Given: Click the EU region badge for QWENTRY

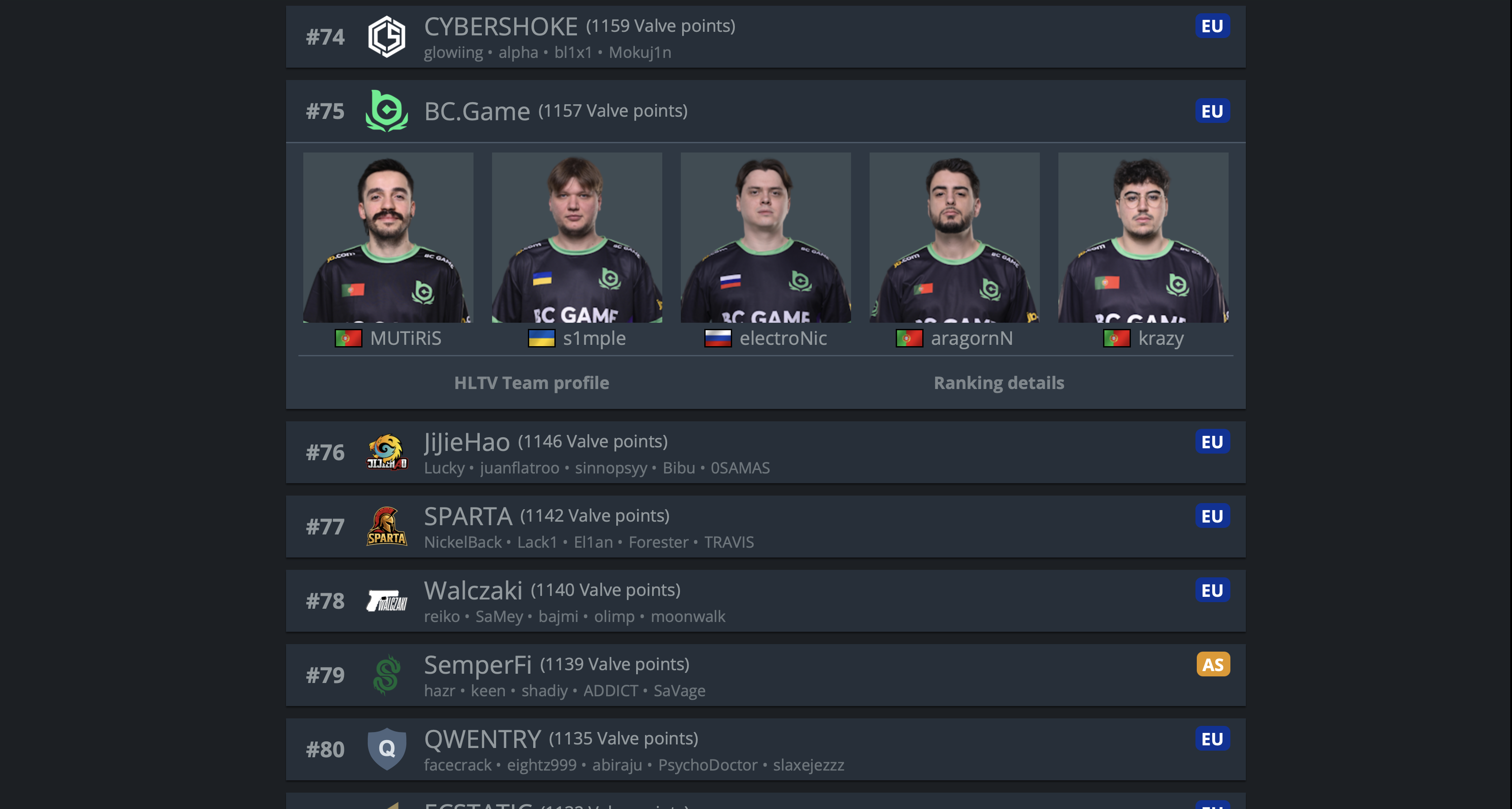Looking at the screenshot, I should click(1212, 739).
